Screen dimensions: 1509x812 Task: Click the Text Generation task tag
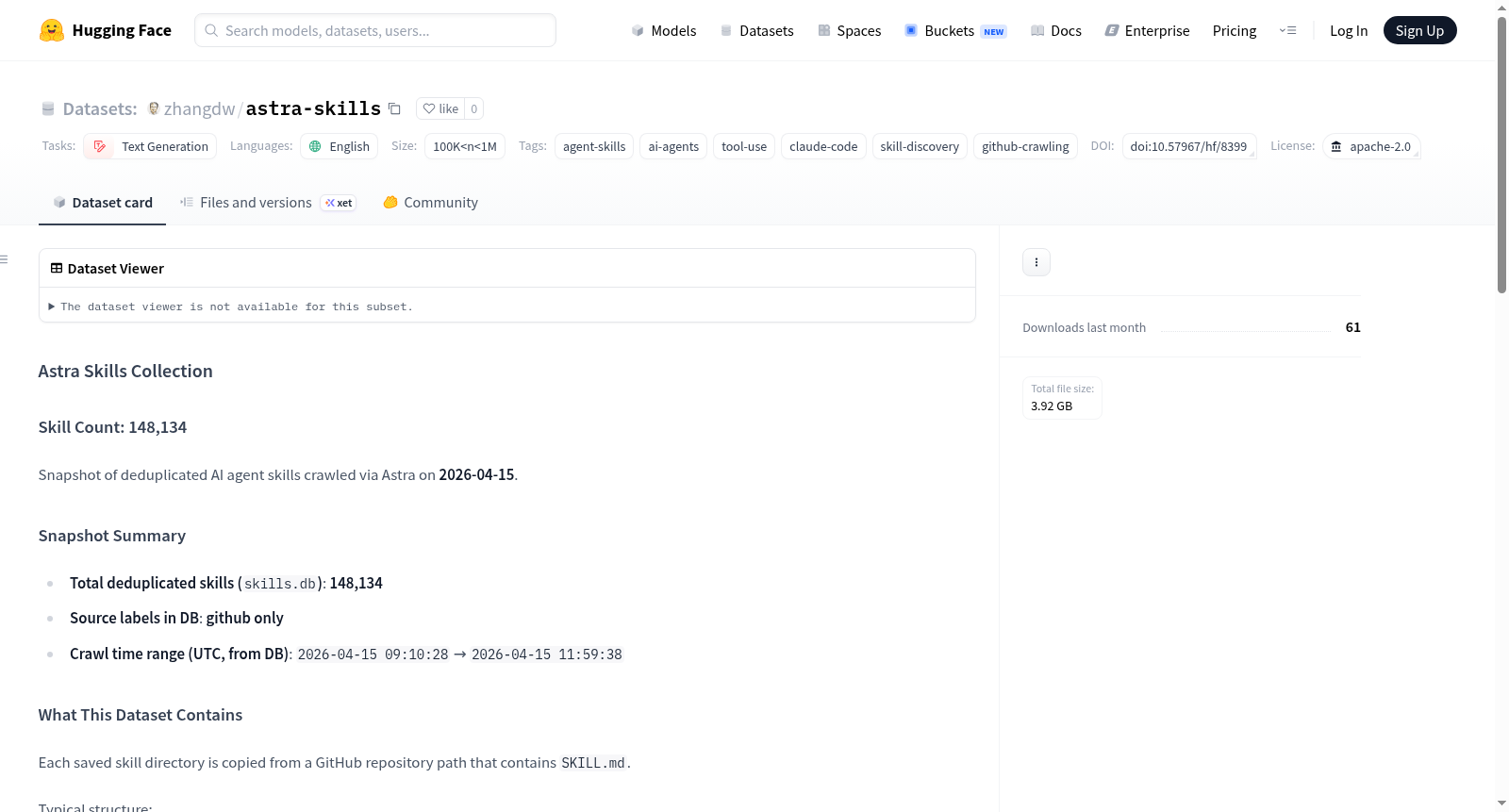151,146
